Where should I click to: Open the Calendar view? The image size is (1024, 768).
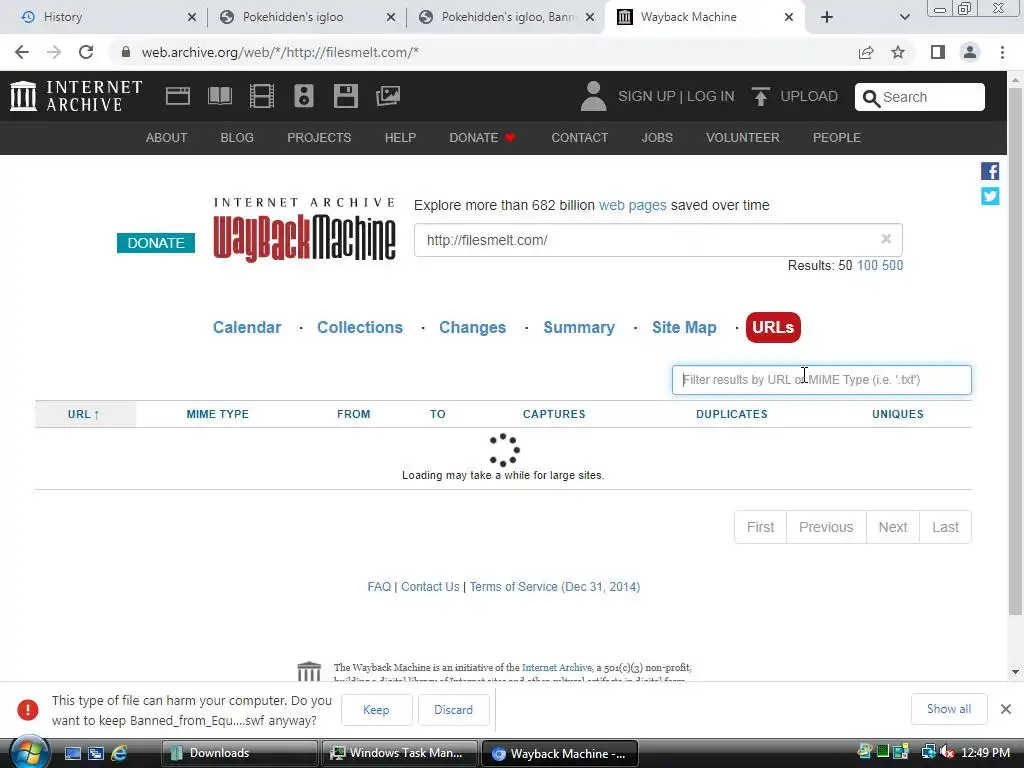click(x=247, y=327)
